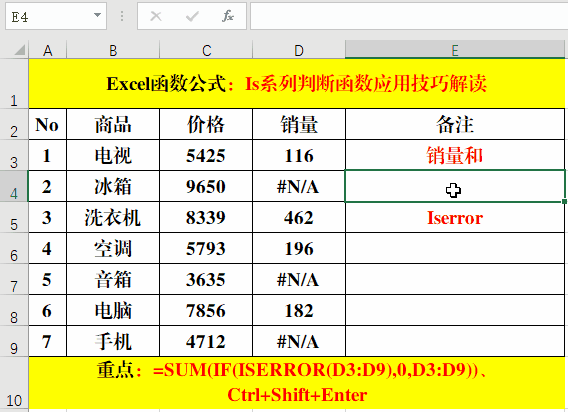Select row 10 header
Screen dimensions: 568x412
[x=14, y=383]
